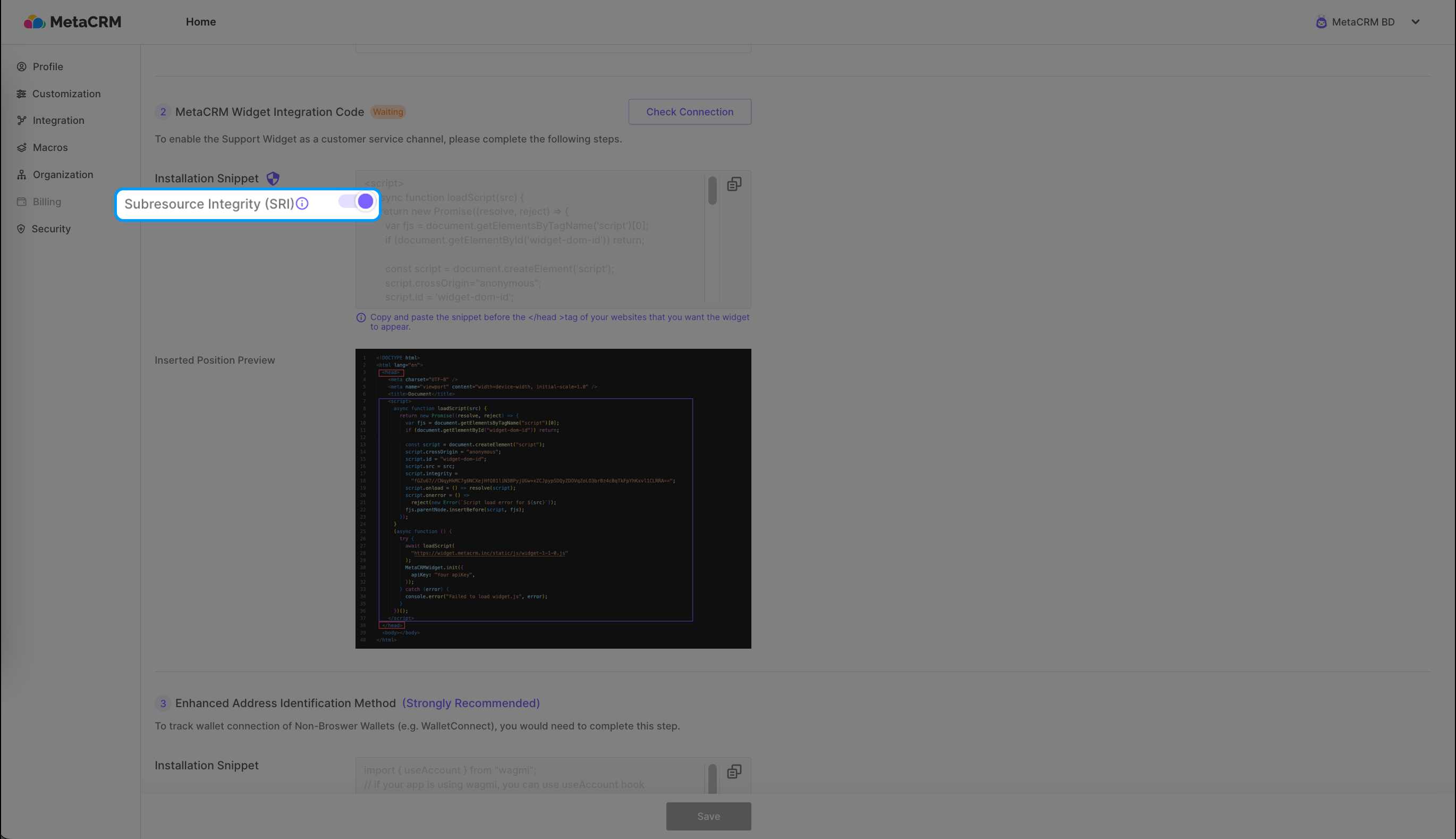Open the Inserted Position Preview image
Viewport: 1456px width, 839px height.
[x=553, y=498]
